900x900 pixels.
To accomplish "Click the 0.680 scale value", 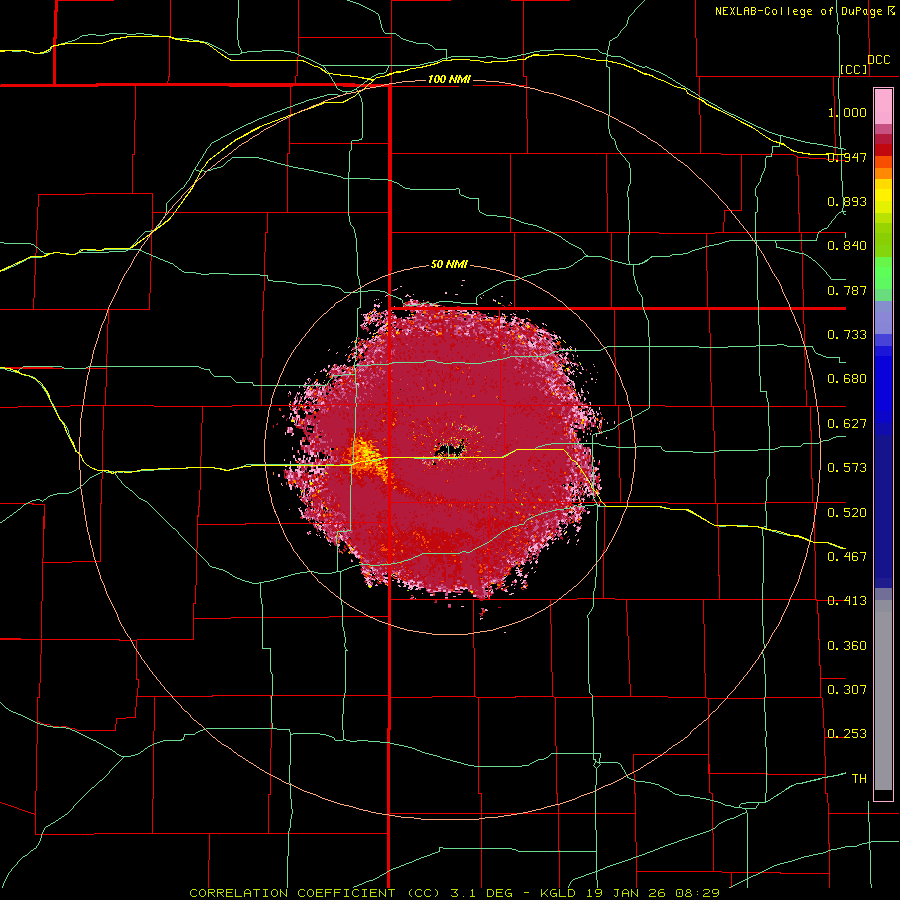I will click(847, 379).
